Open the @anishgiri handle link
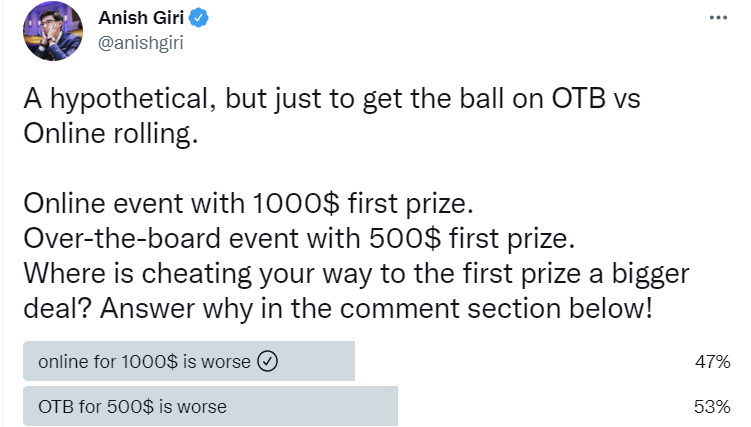 tap(141, 42)
